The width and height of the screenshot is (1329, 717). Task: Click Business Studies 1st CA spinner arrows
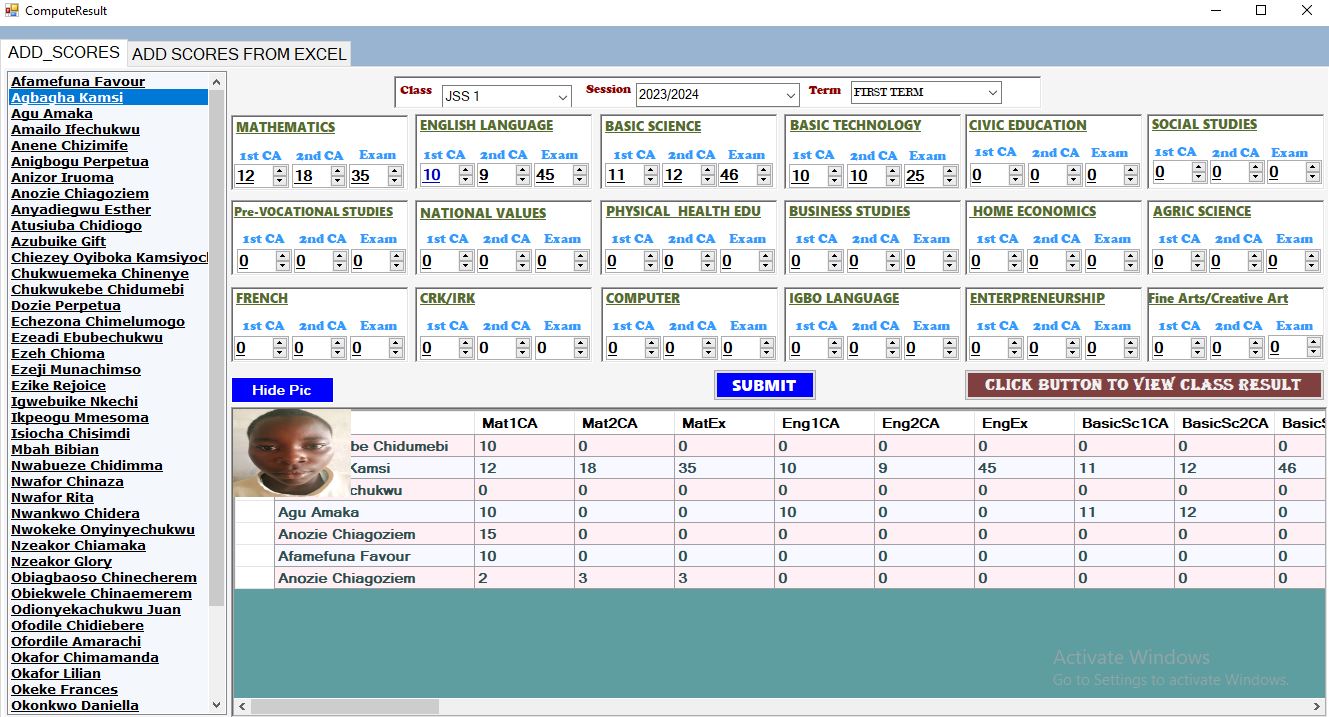coord(836,261)
